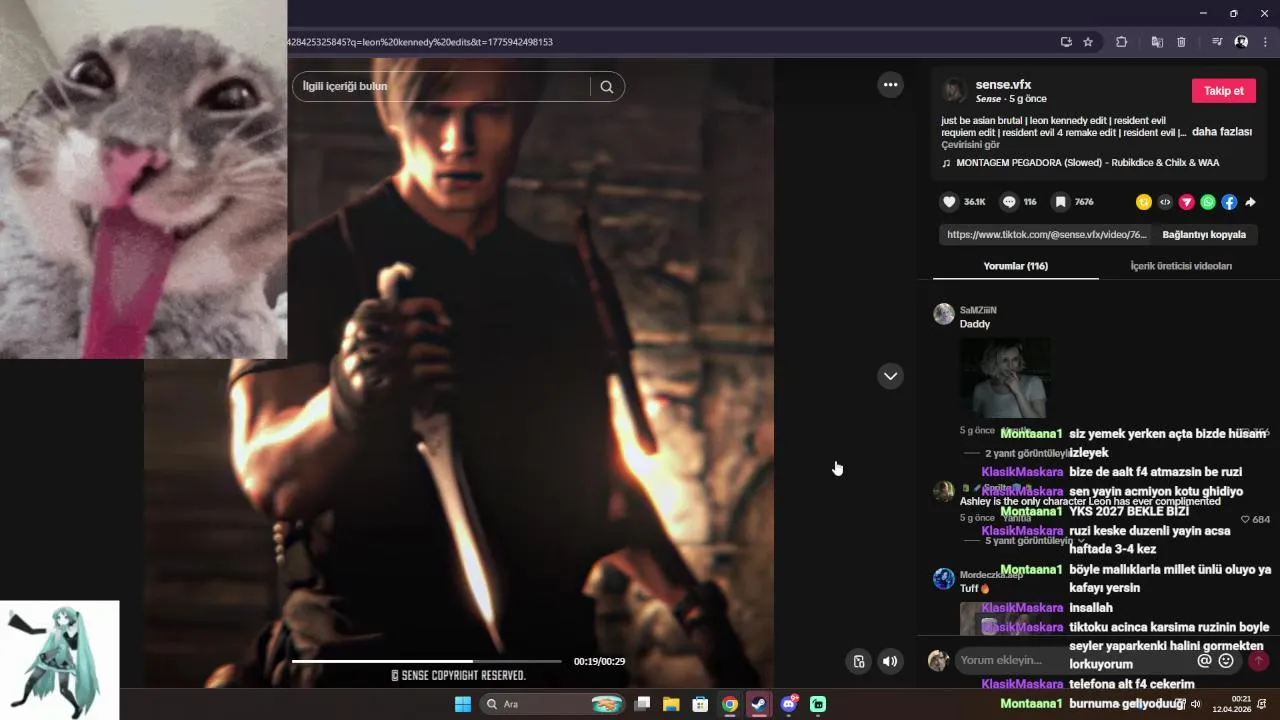Bookmark this page with the star icon
1280x720 pixels.
click(x=1088, y=42)
